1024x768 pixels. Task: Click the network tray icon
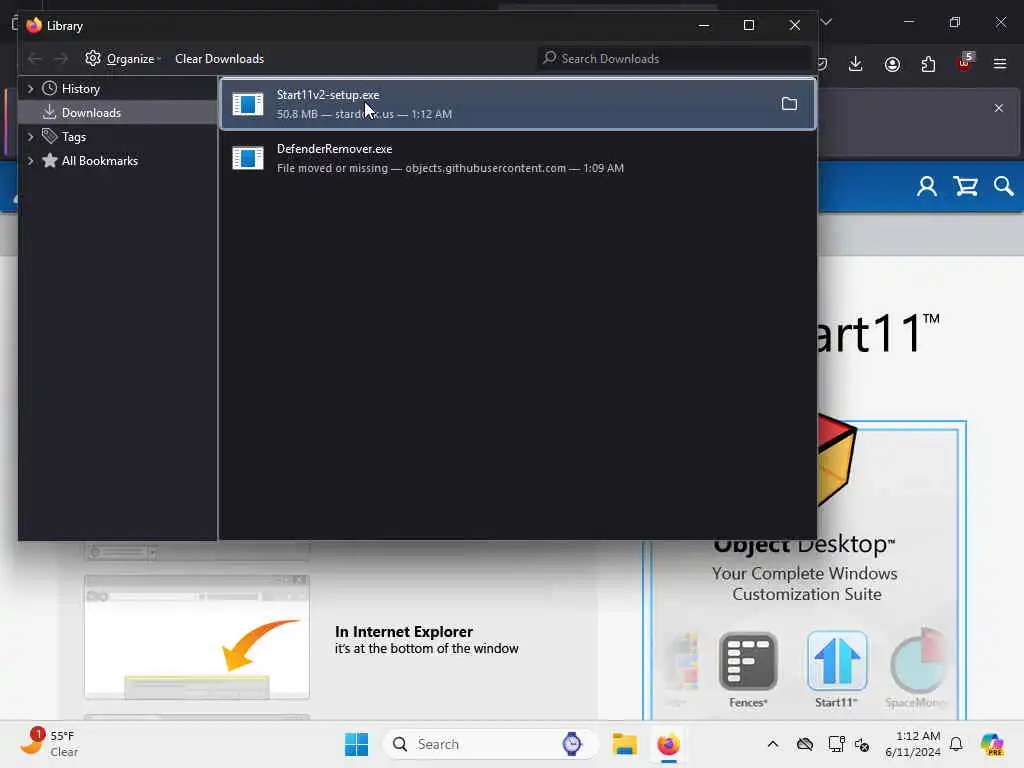coord(836,744)
